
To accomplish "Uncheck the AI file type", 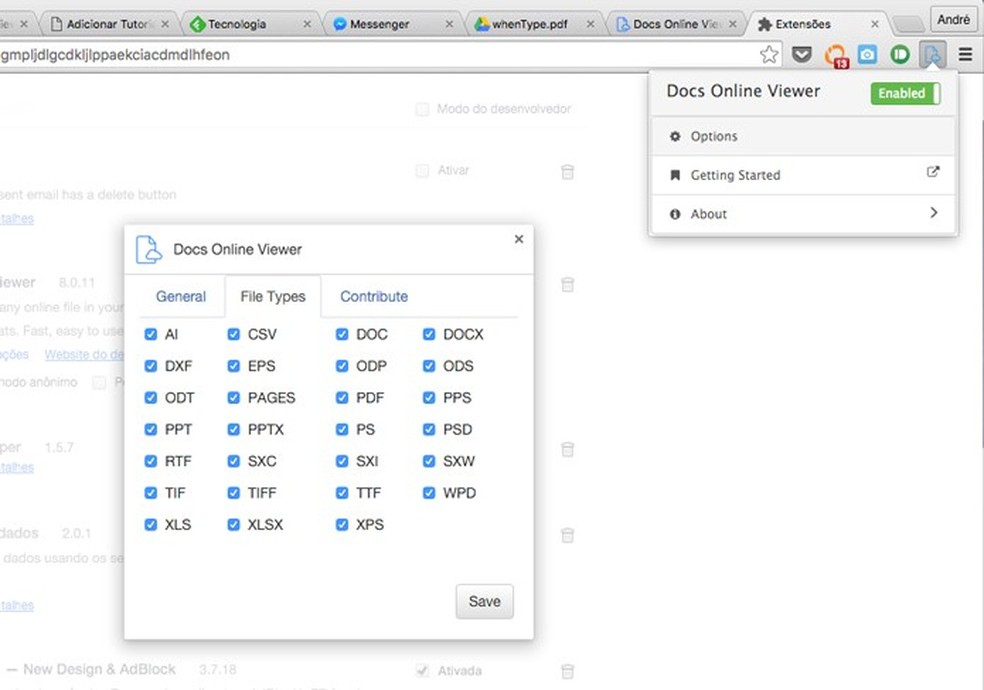I will pyautogui.click(x=151, y=334).
